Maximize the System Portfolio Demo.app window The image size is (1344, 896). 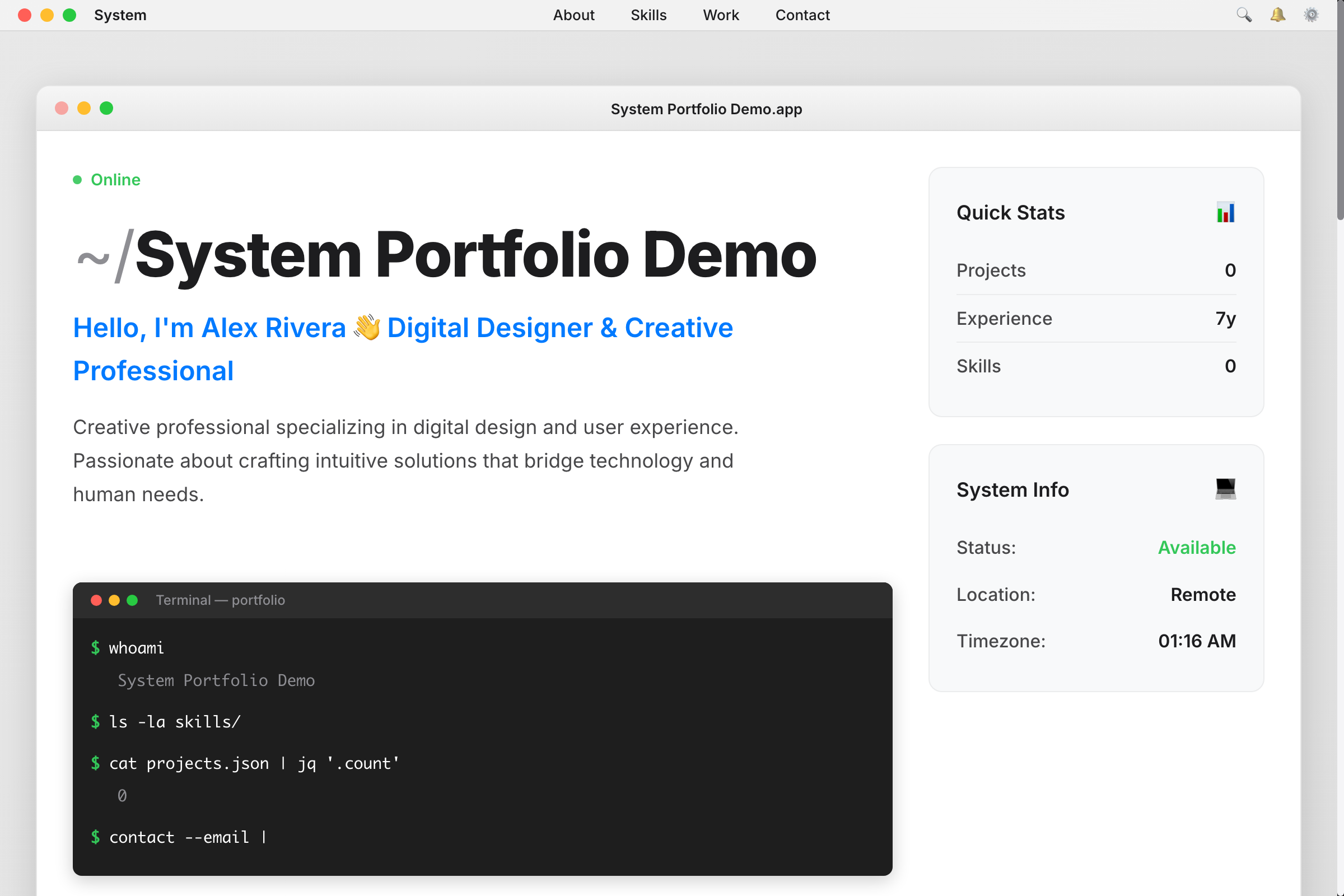pyautogui.click(x=106, y=108)
